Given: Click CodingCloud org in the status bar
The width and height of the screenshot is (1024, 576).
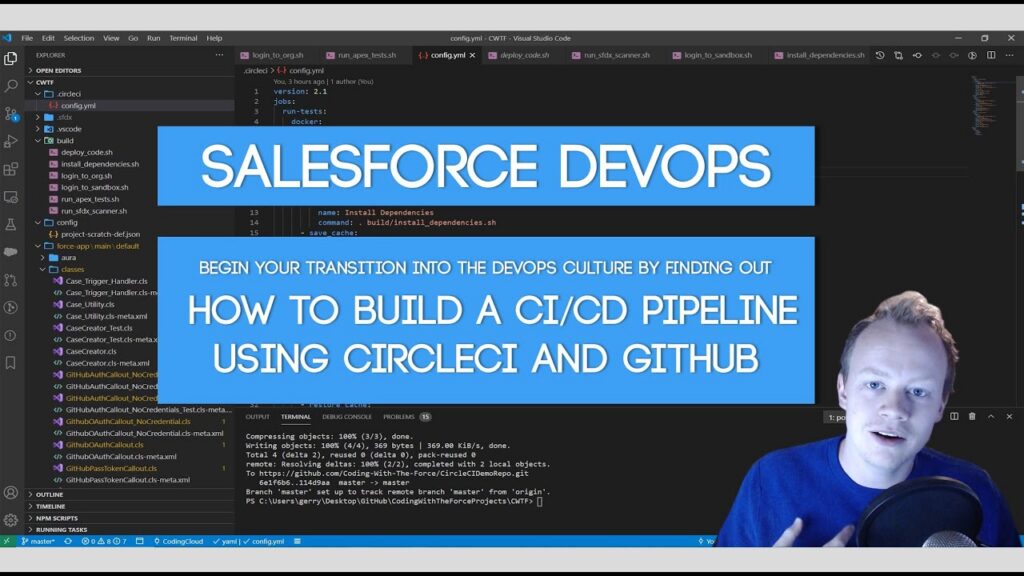Looking at the screenshot, I should pos(178,541).
